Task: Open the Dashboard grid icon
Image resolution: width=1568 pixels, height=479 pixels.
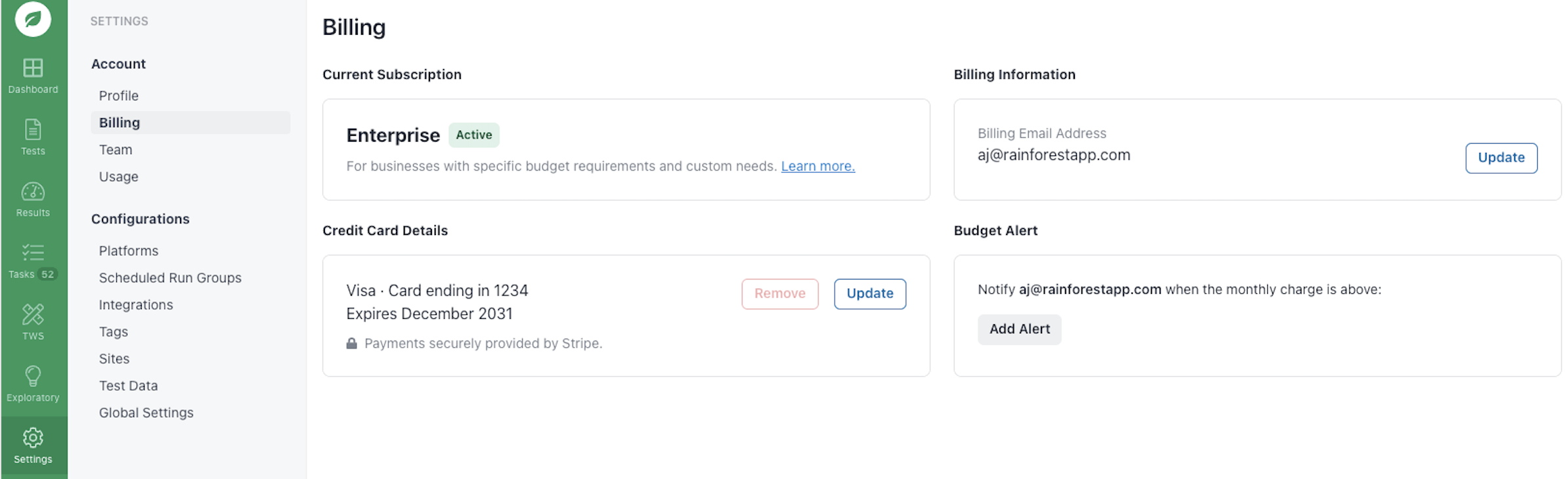Action: point(33,68)
